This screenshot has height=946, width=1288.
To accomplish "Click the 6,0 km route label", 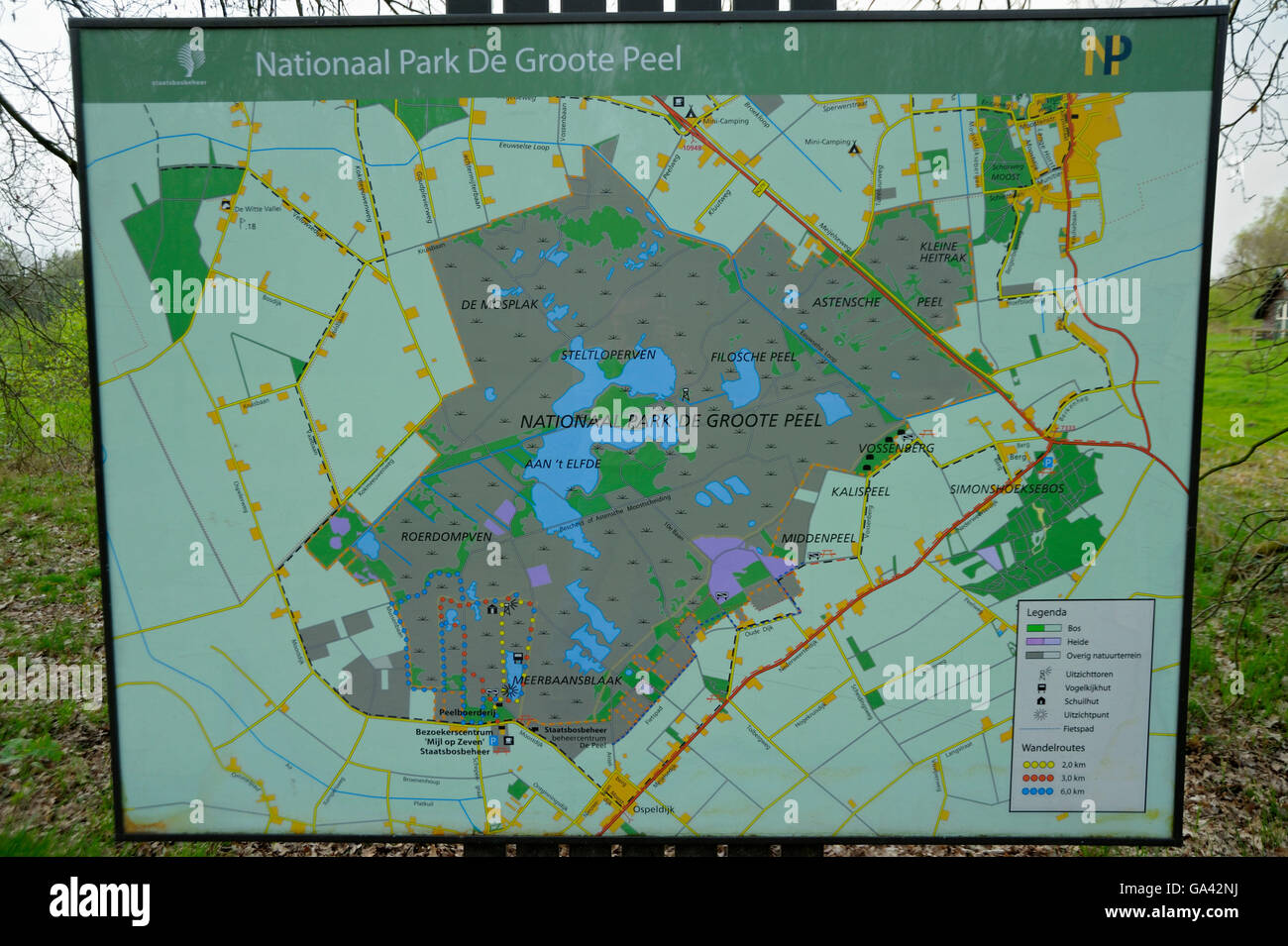I will click(x=1074, y=791).
